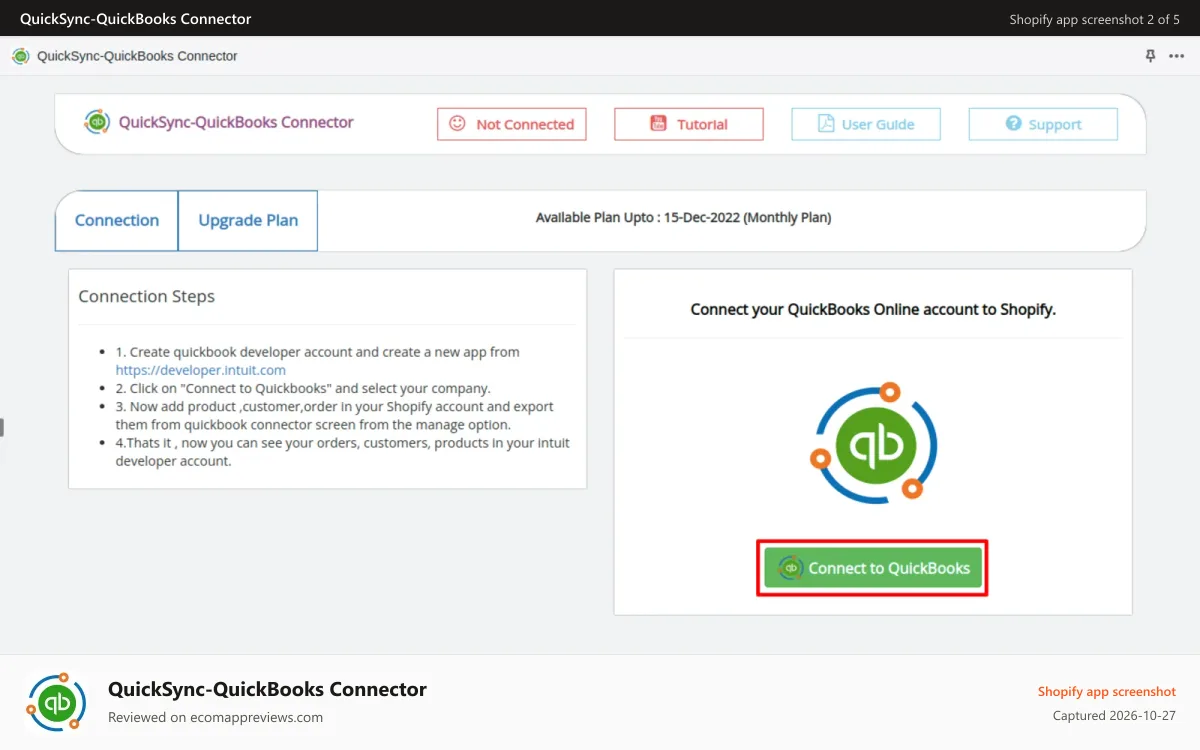Image resolution: width=1200 pixels, height=750 pixels.
Task: Switch to the Connection tab
Action: 117,220
